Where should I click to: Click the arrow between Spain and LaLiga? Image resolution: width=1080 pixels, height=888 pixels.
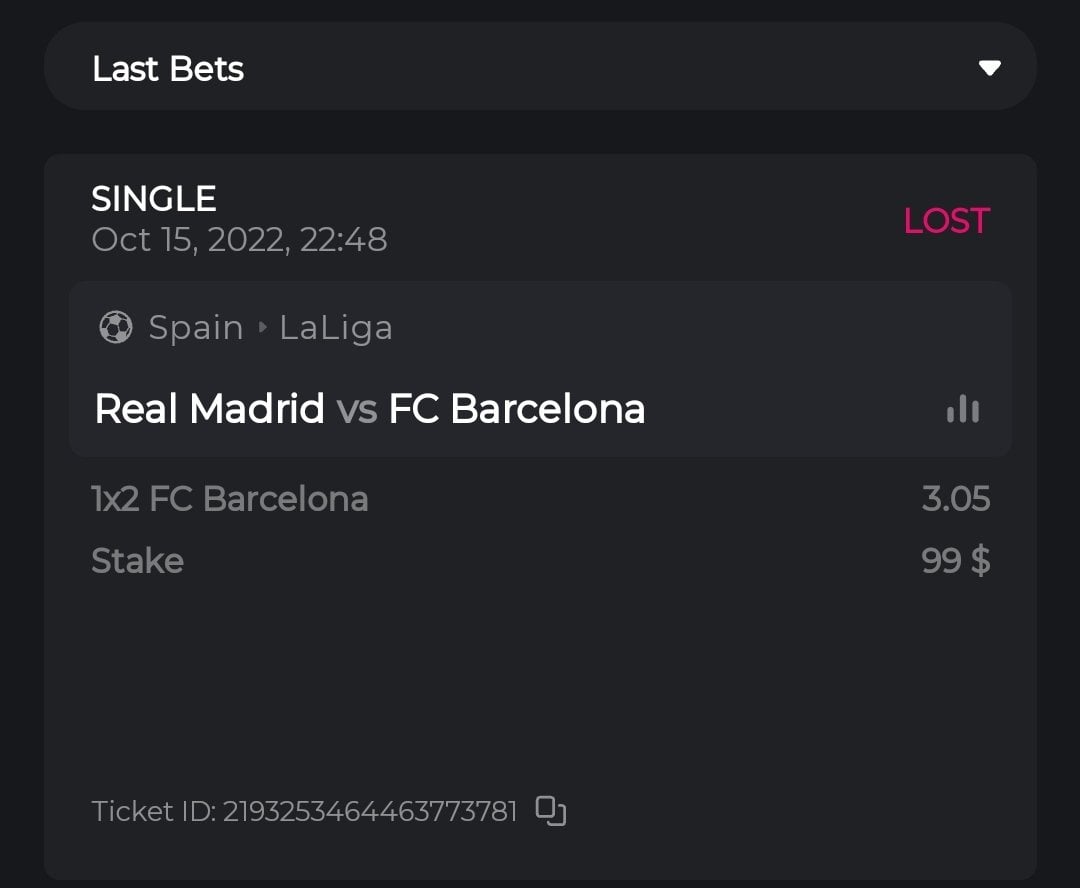click(x=262, y=327)
